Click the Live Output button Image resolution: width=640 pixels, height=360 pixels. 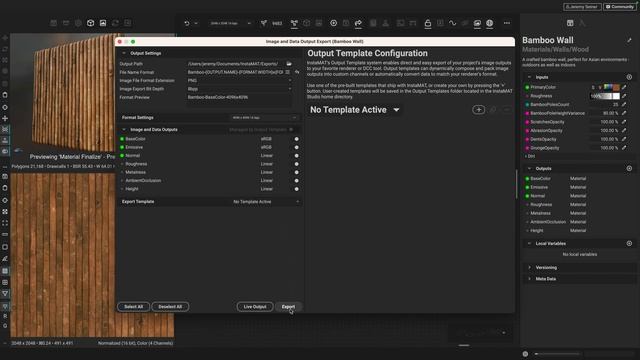[x=255, y=307]
